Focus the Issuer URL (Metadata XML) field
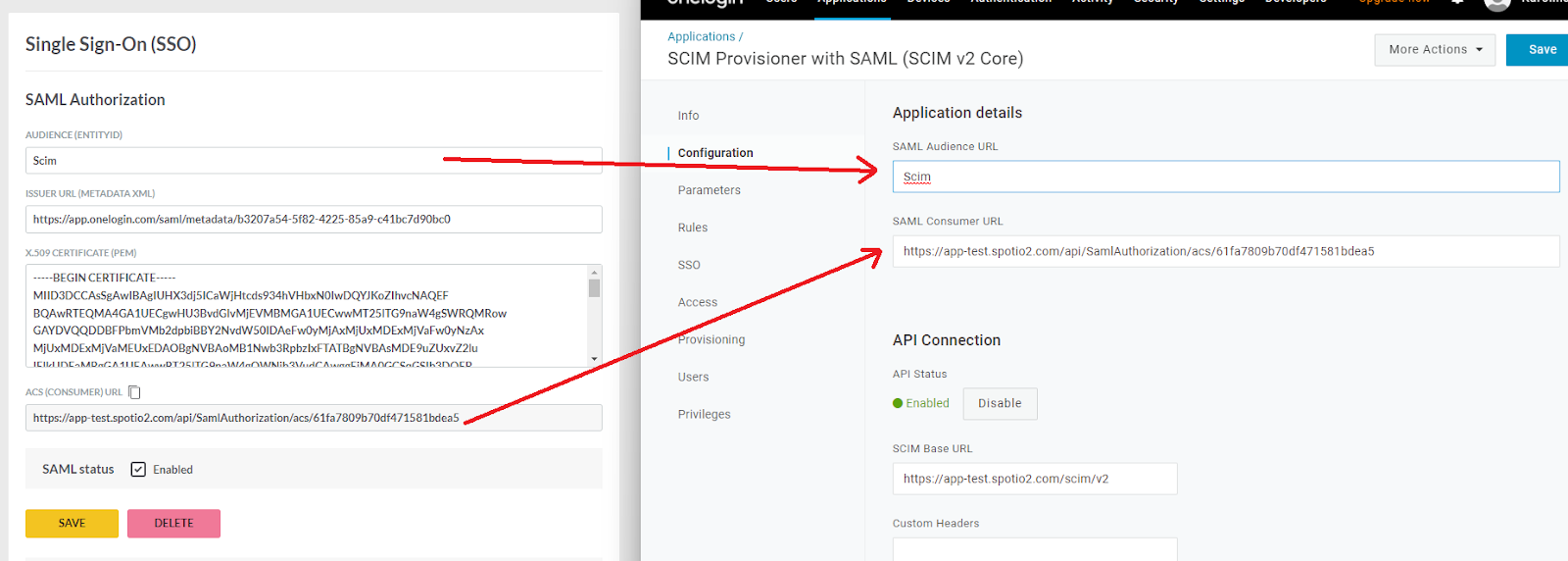The image size is (1568, 561). click(314, 220)
